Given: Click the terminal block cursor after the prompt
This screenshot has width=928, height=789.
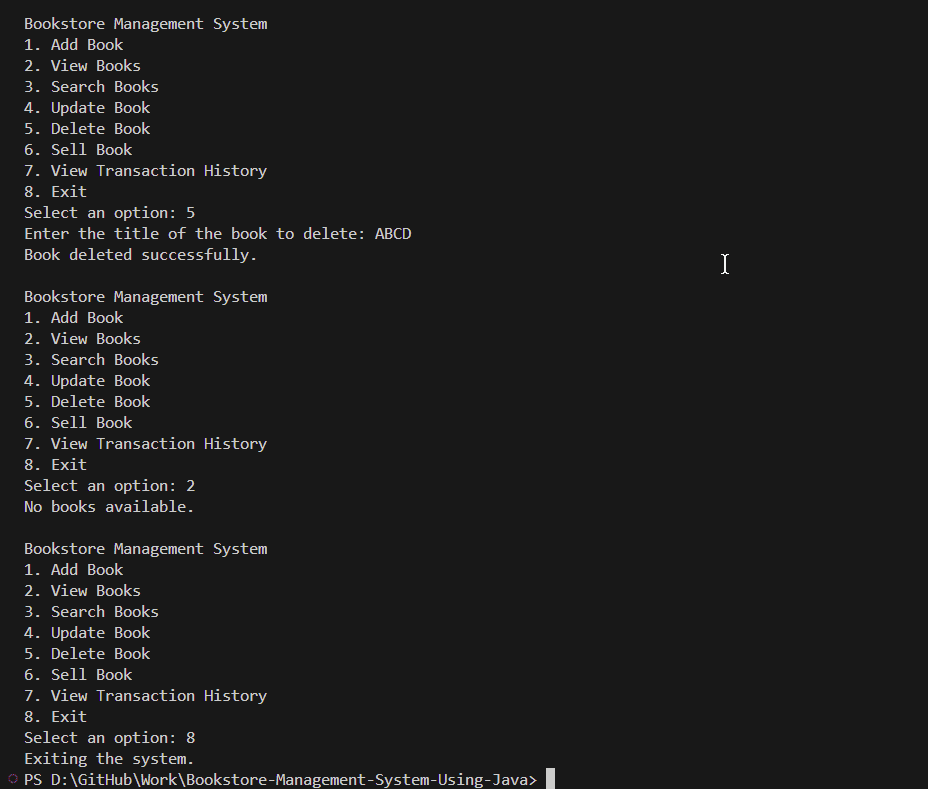Looking at the screenshot, I should coord(550,779).
